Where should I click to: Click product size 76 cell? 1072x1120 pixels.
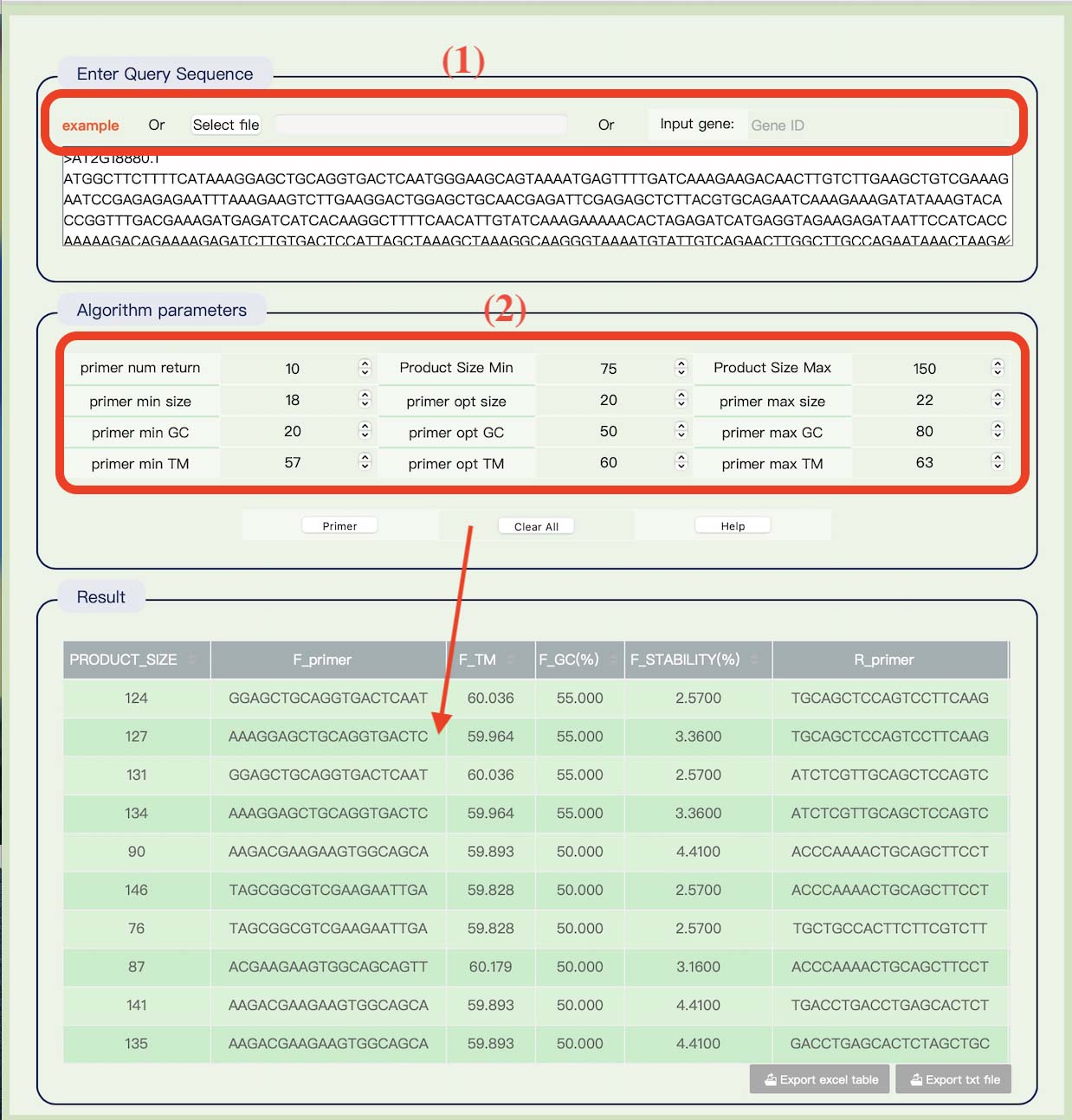pyautogui.click(x=136, y=928)
